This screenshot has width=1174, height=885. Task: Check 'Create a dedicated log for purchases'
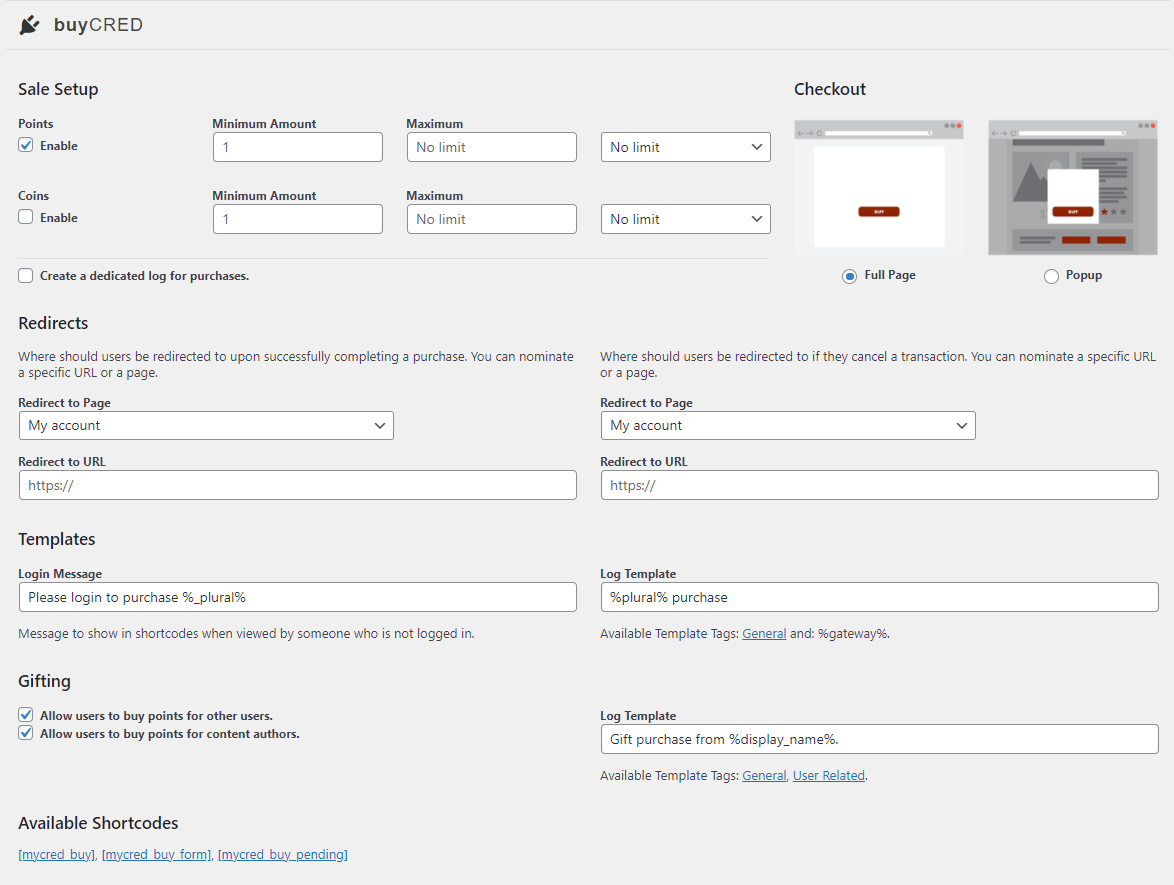(25, 275)
